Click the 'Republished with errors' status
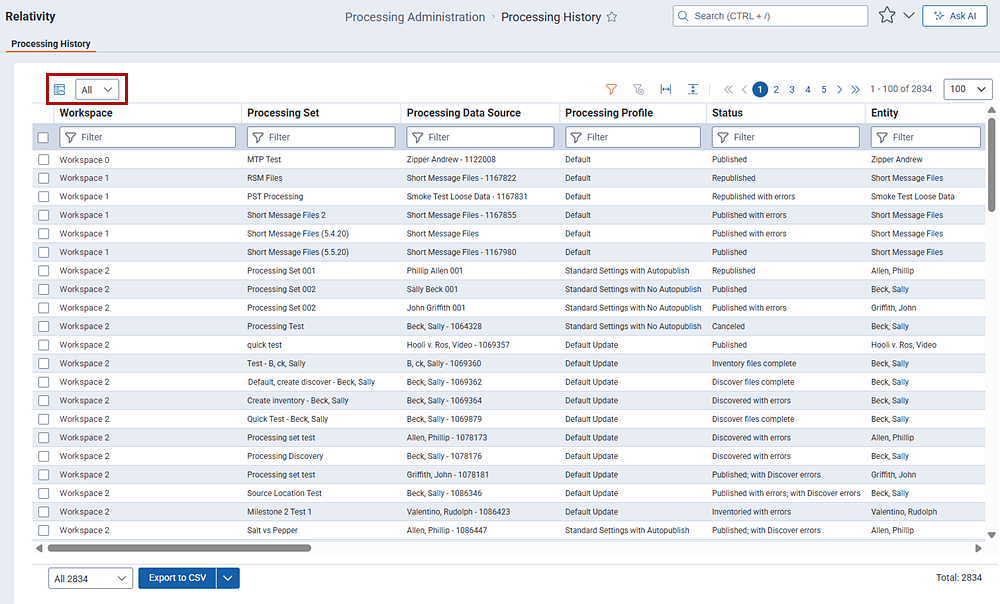Image resolution: width=1000 pixels, height=604 pixels. click(753, 196)
